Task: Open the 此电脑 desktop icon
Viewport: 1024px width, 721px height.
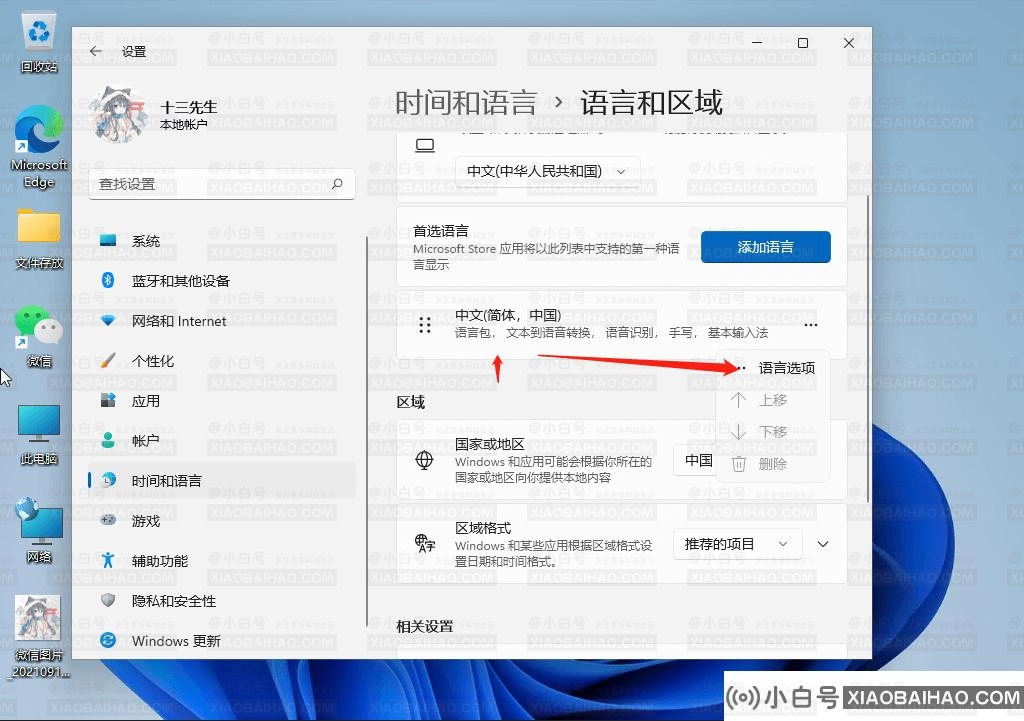Action: pyautogui.click(x=39, y=435)
